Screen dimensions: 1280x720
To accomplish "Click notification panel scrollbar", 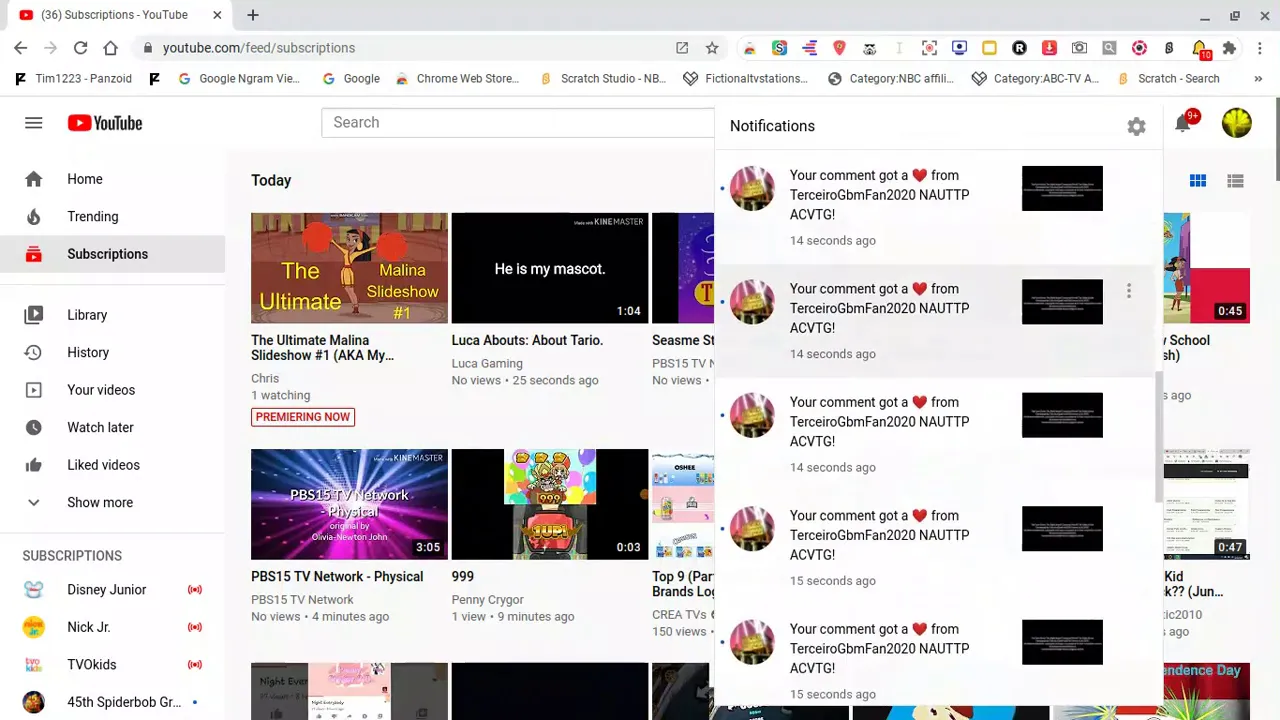I will 1158,437.
